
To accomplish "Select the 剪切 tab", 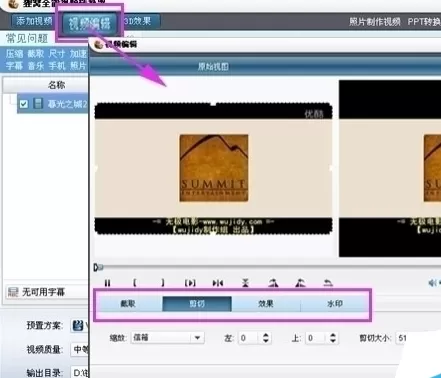I will tap(197, 304).
